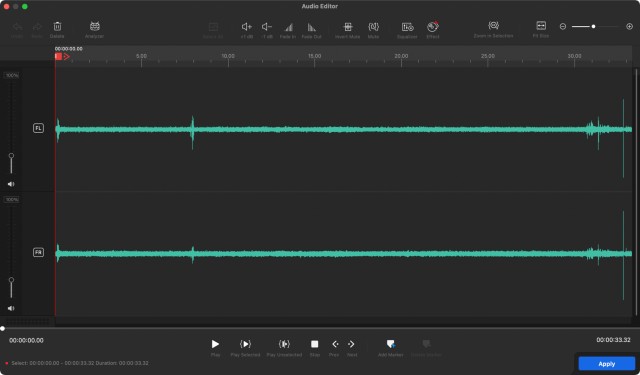Click the Delete trash icon

pyautogui.click(x=57, y=27)
